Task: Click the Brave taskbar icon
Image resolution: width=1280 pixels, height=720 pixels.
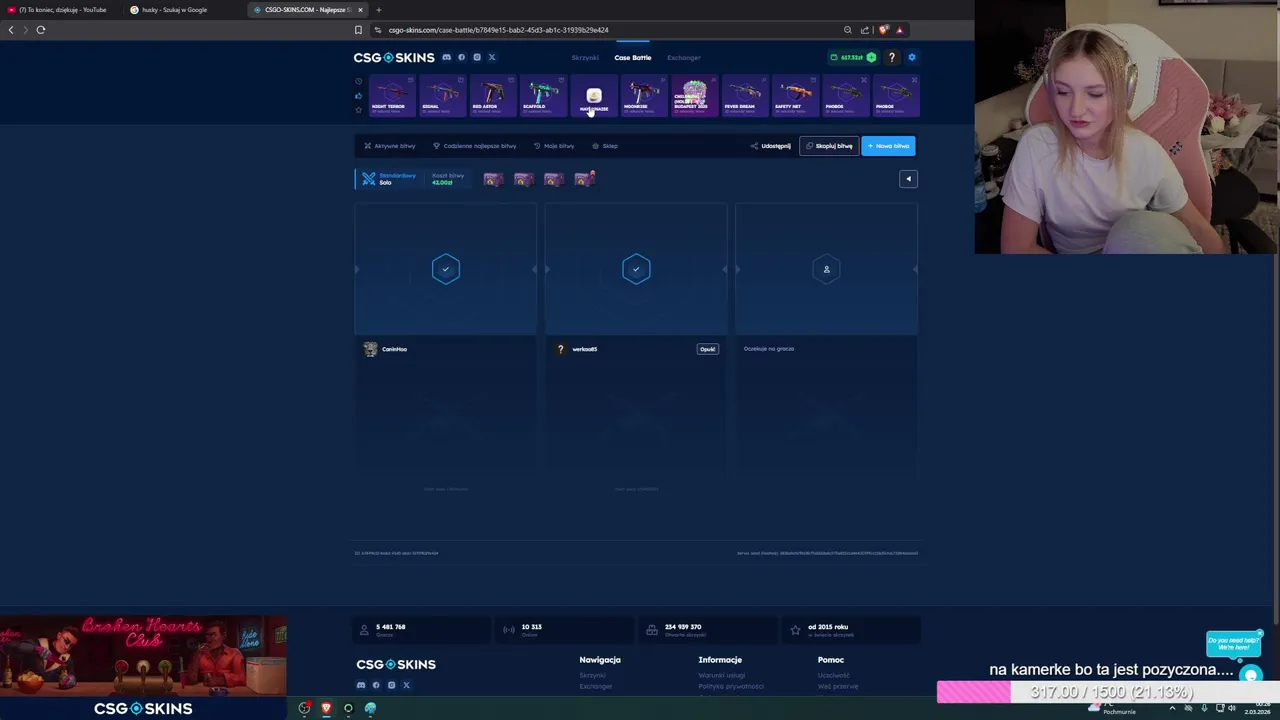Action: 325,708
